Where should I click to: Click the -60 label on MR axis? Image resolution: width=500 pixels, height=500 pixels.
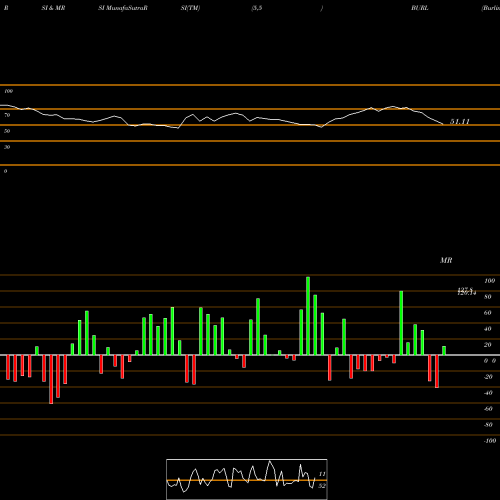coord(488,409)
